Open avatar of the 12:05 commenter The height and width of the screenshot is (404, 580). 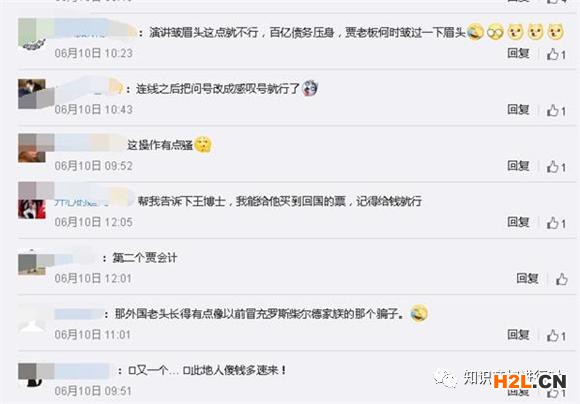[32, 204]
